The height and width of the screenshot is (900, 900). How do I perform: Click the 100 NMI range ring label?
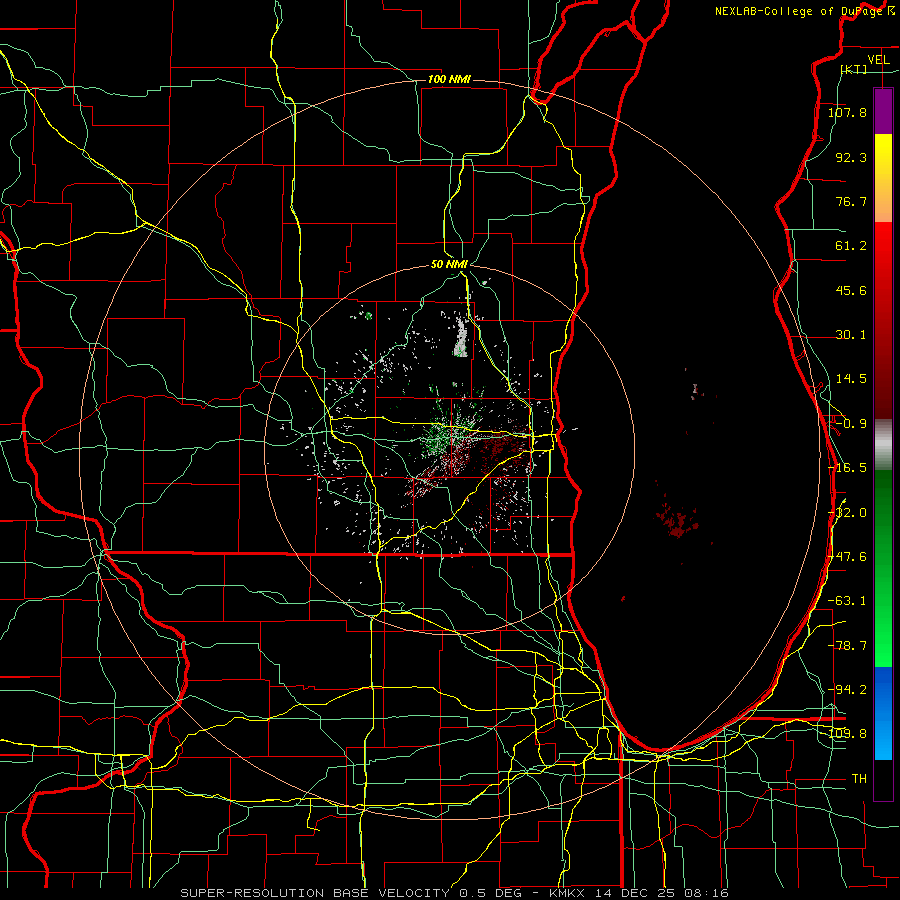[x=449, y=79]
